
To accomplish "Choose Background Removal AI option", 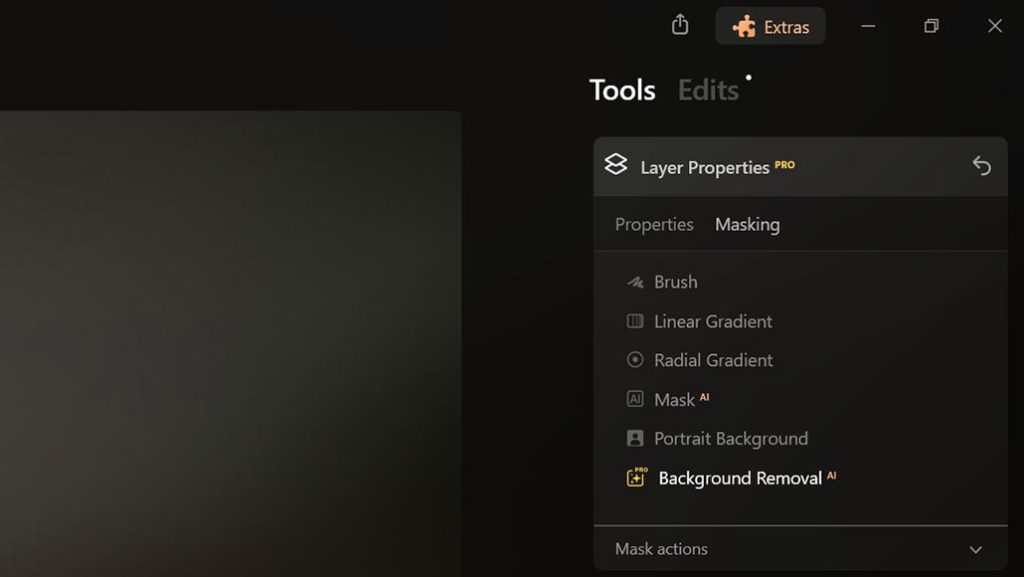I will (747, 478).
